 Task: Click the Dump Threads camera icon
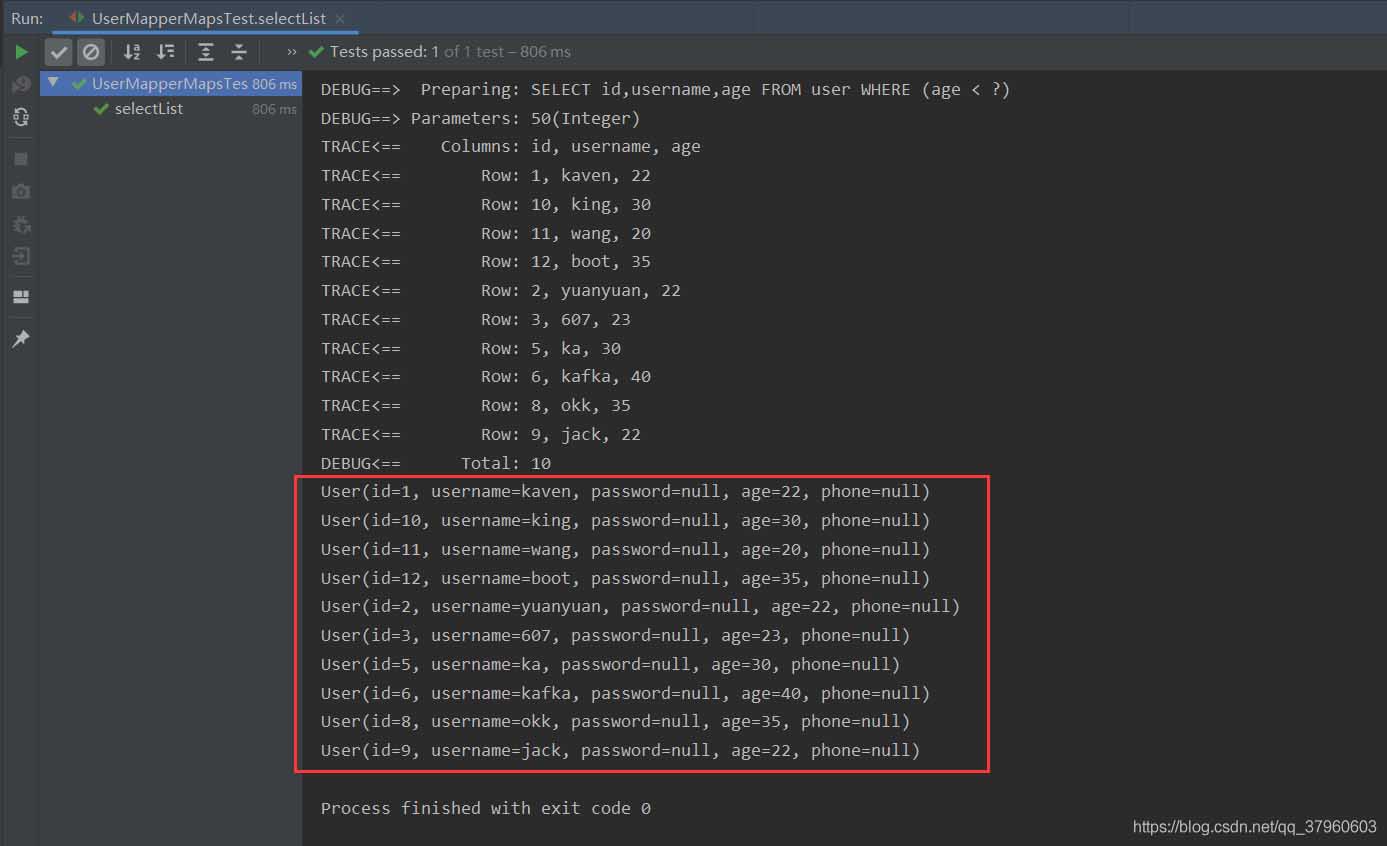pos(21,191)
